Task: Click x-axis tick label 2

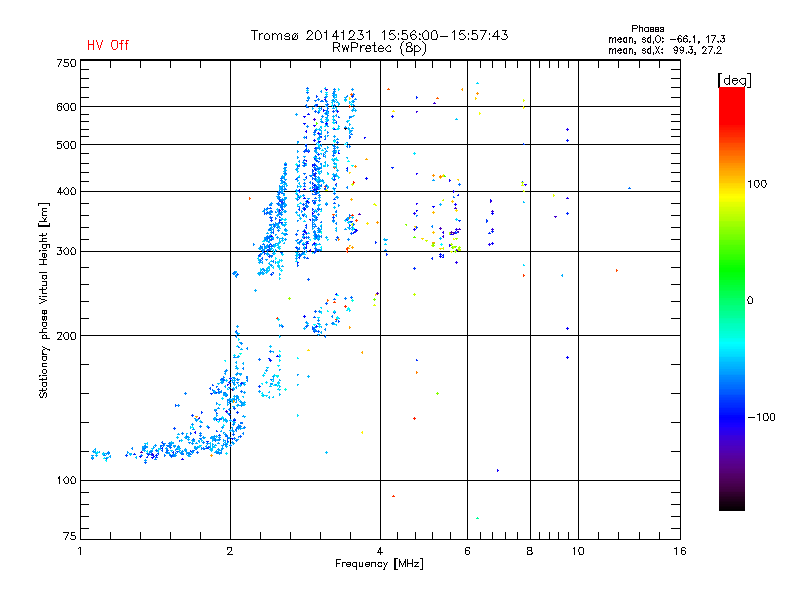Action: pyautogui.click(x=230, y=551)
